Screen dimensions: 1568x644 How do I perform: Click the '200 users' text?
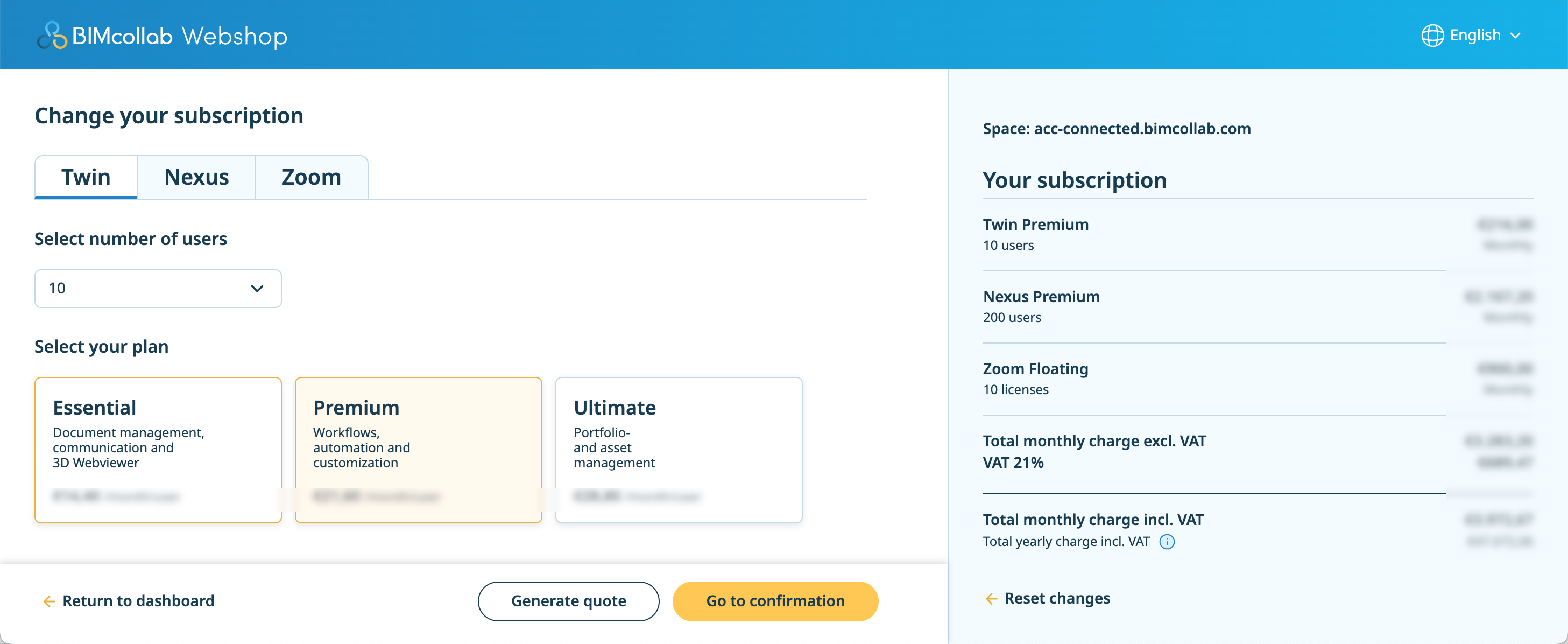pyautogui.click(x=1012, y=318)
